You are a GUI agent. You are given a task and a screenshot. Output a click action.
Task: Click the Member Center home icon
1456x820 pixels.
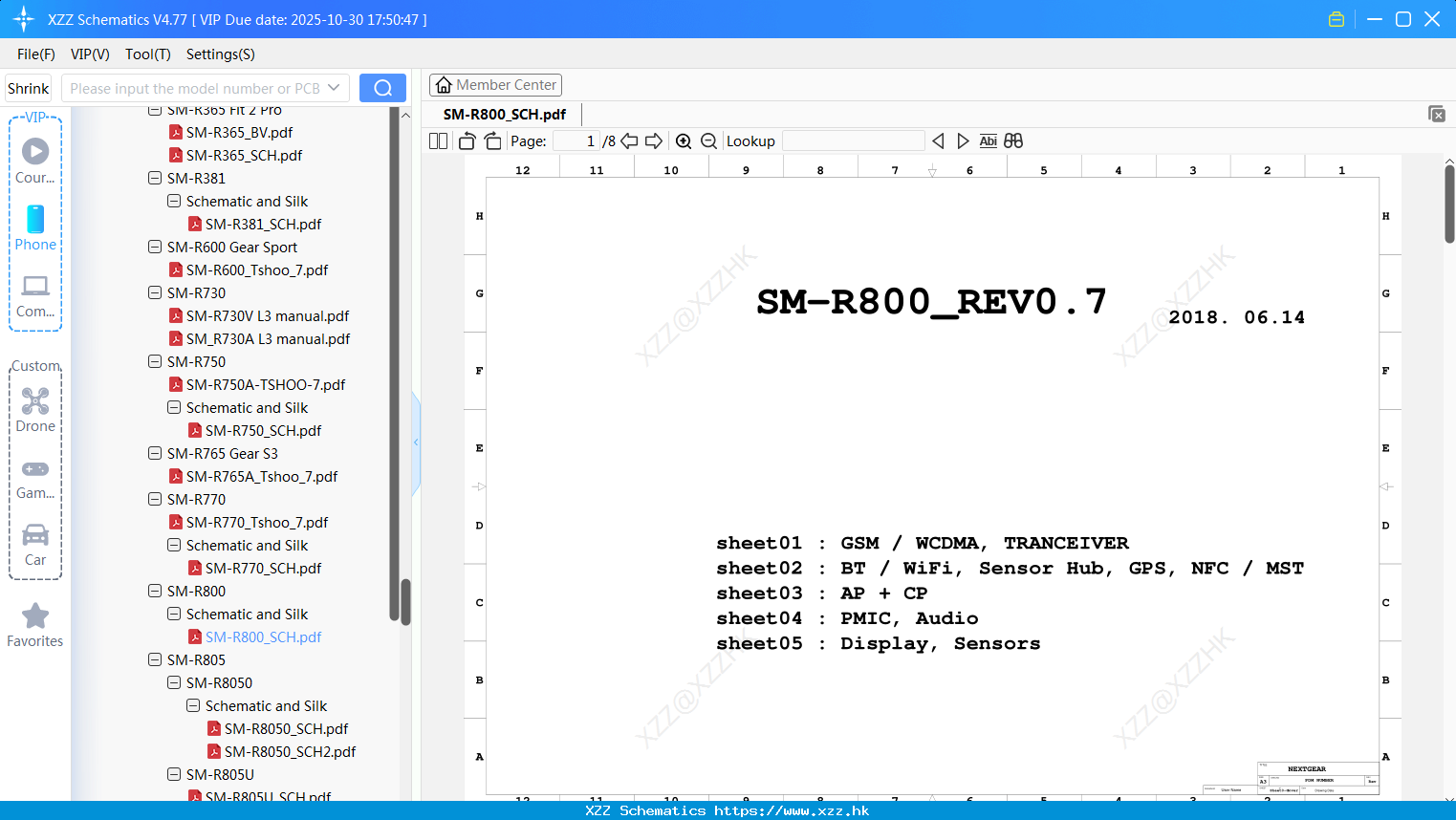click(444, 85)
